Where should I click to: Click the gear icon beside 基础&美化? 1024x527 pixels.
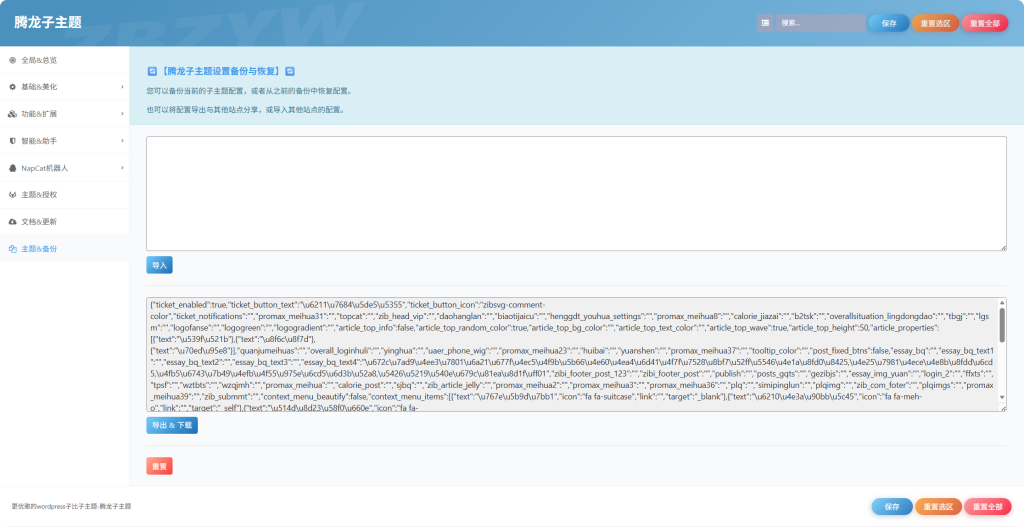click(13, 87)
